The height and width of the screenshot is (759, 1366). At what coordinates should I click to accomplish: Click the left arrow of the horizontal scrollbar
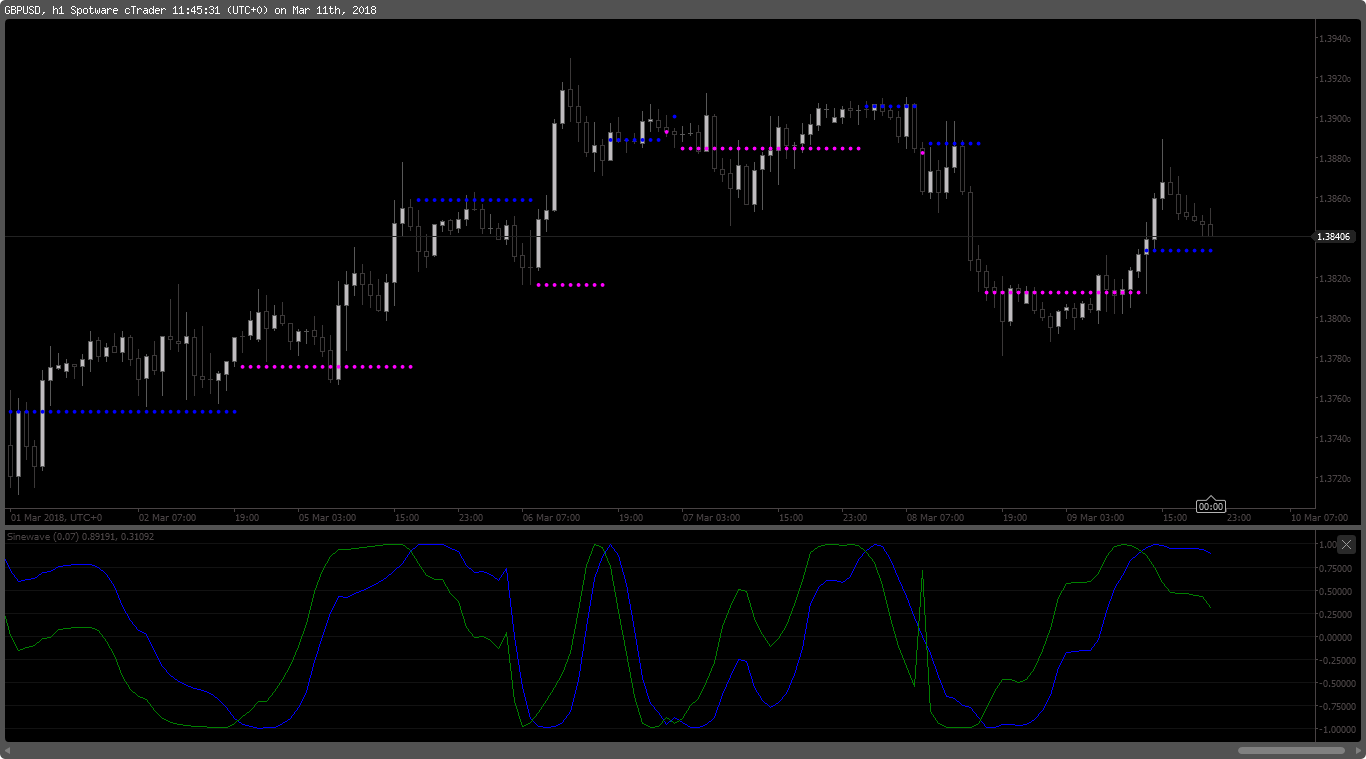10,750
